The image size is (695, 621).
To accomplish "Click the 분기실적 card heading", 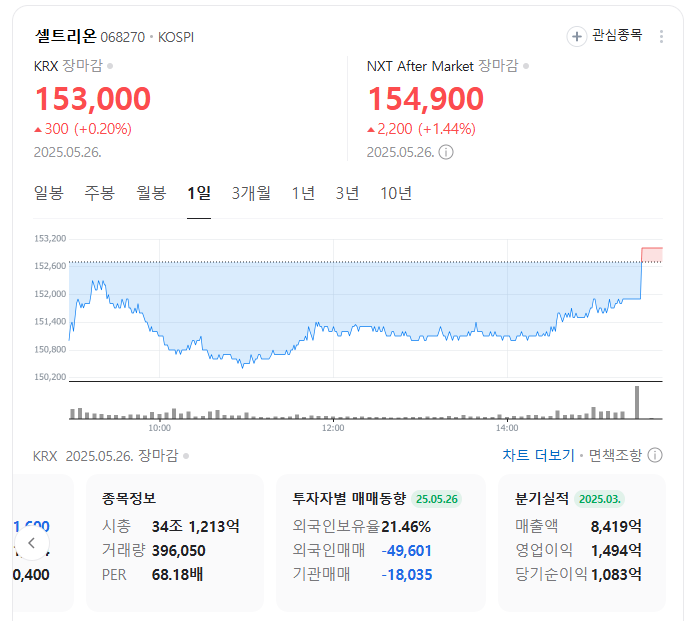I will coord(542,498).
